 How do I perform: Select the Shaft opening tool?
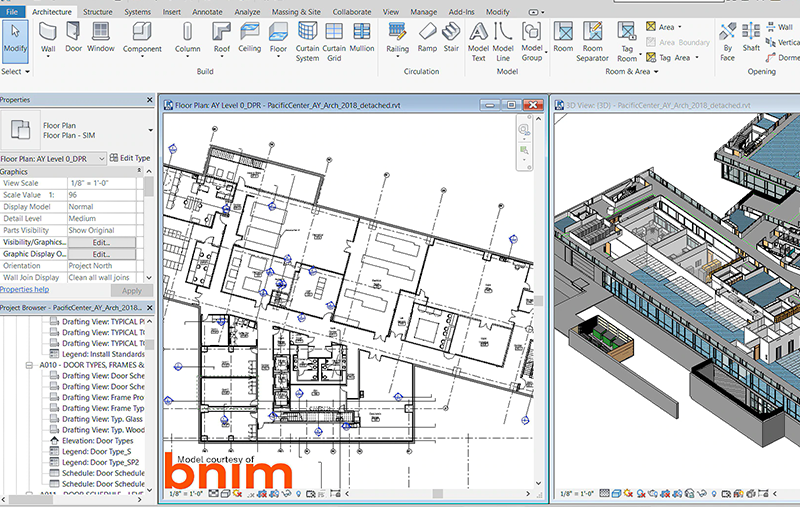click(x=751, y=38)
